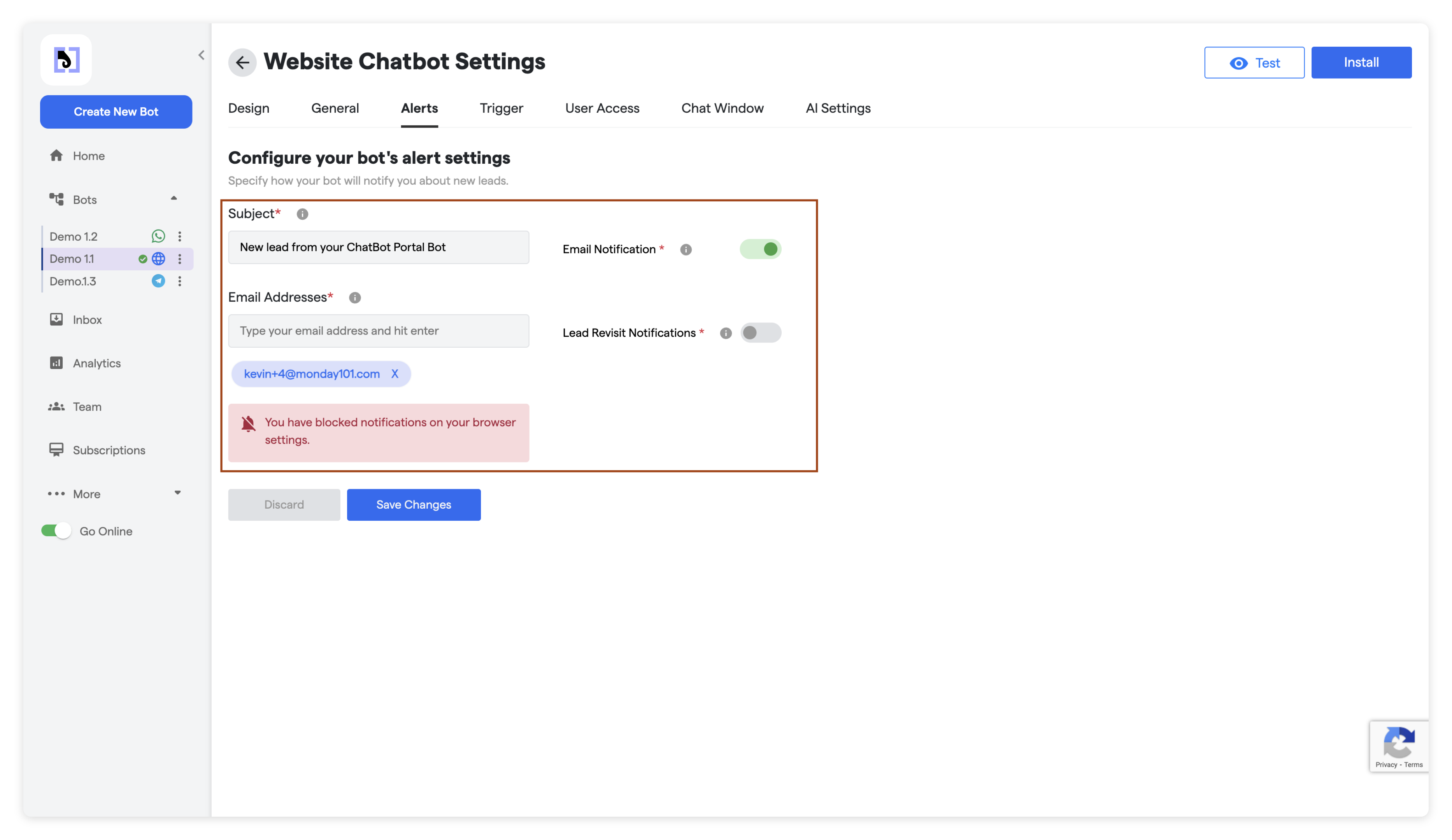Click the Install button
Screen dimensions: 1452x840
[1361, 62]
